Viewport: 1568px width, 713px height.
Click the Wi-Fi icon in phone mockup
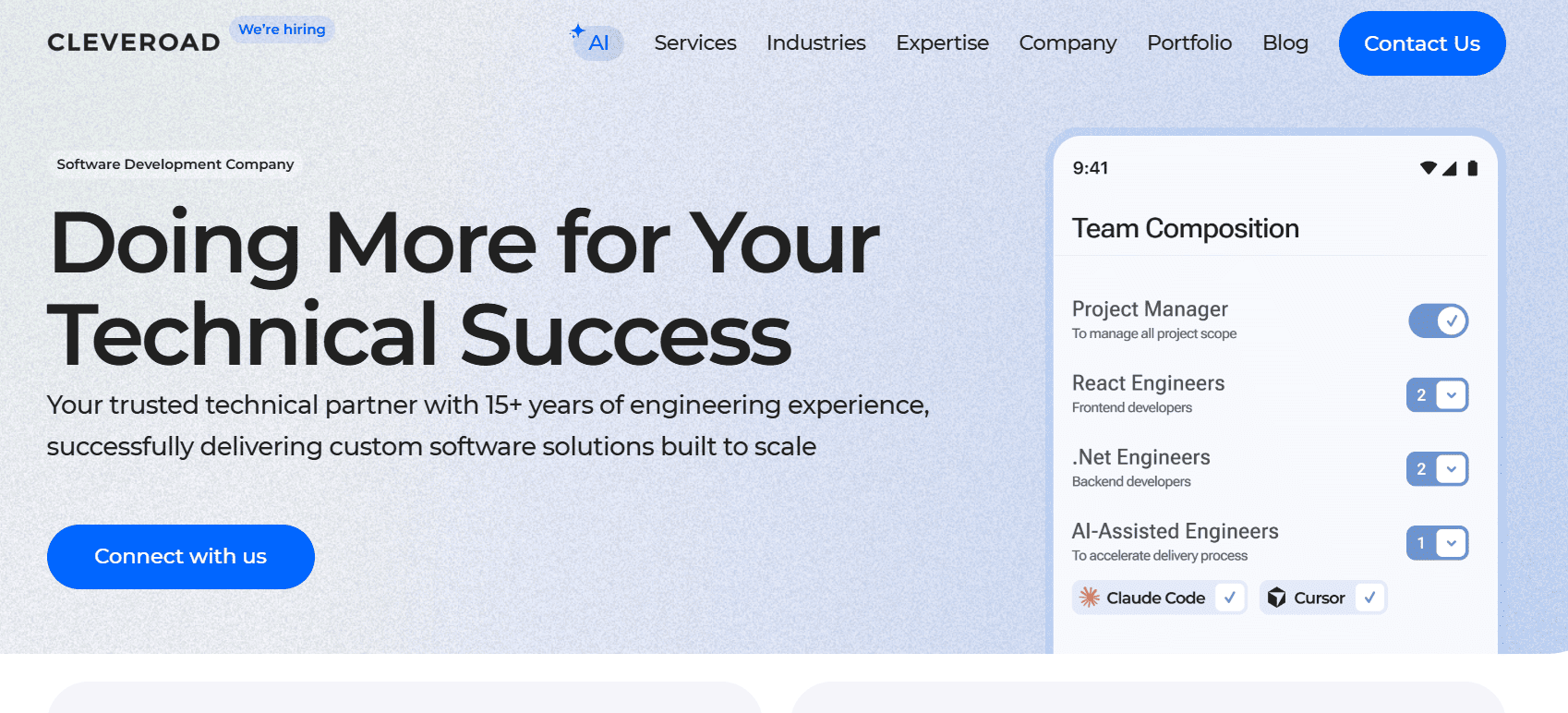1429,168
